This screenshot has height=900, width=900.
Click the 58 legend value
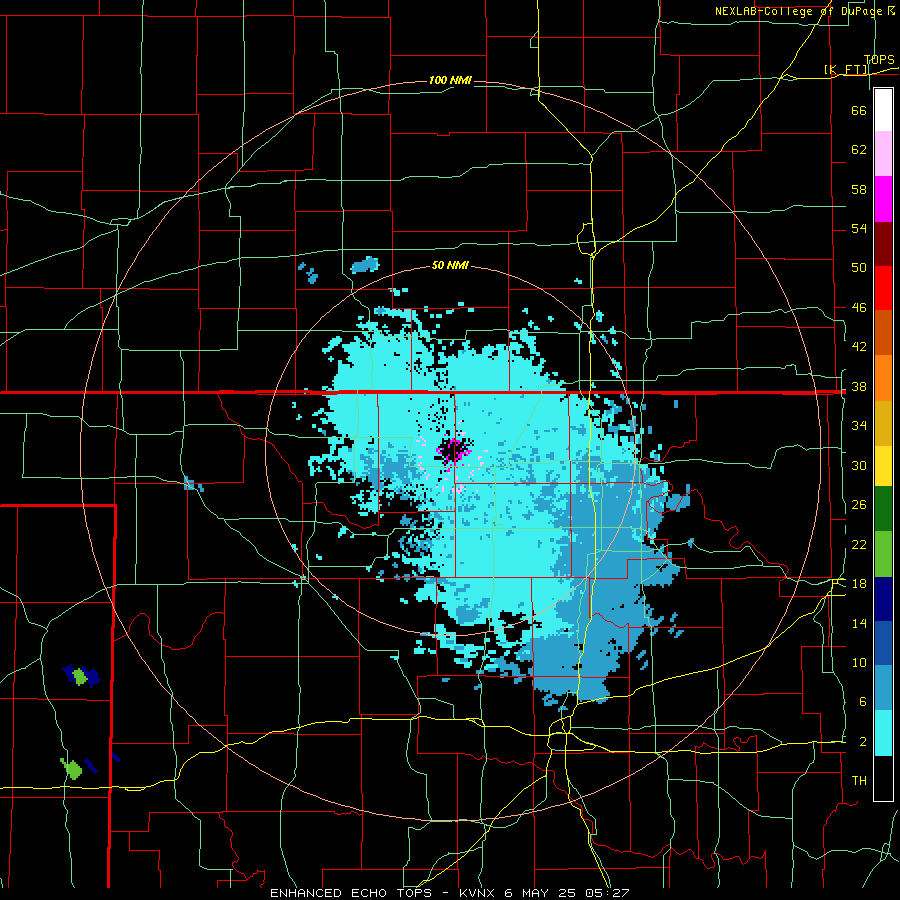pyautogui.click(x=859, y=189)
